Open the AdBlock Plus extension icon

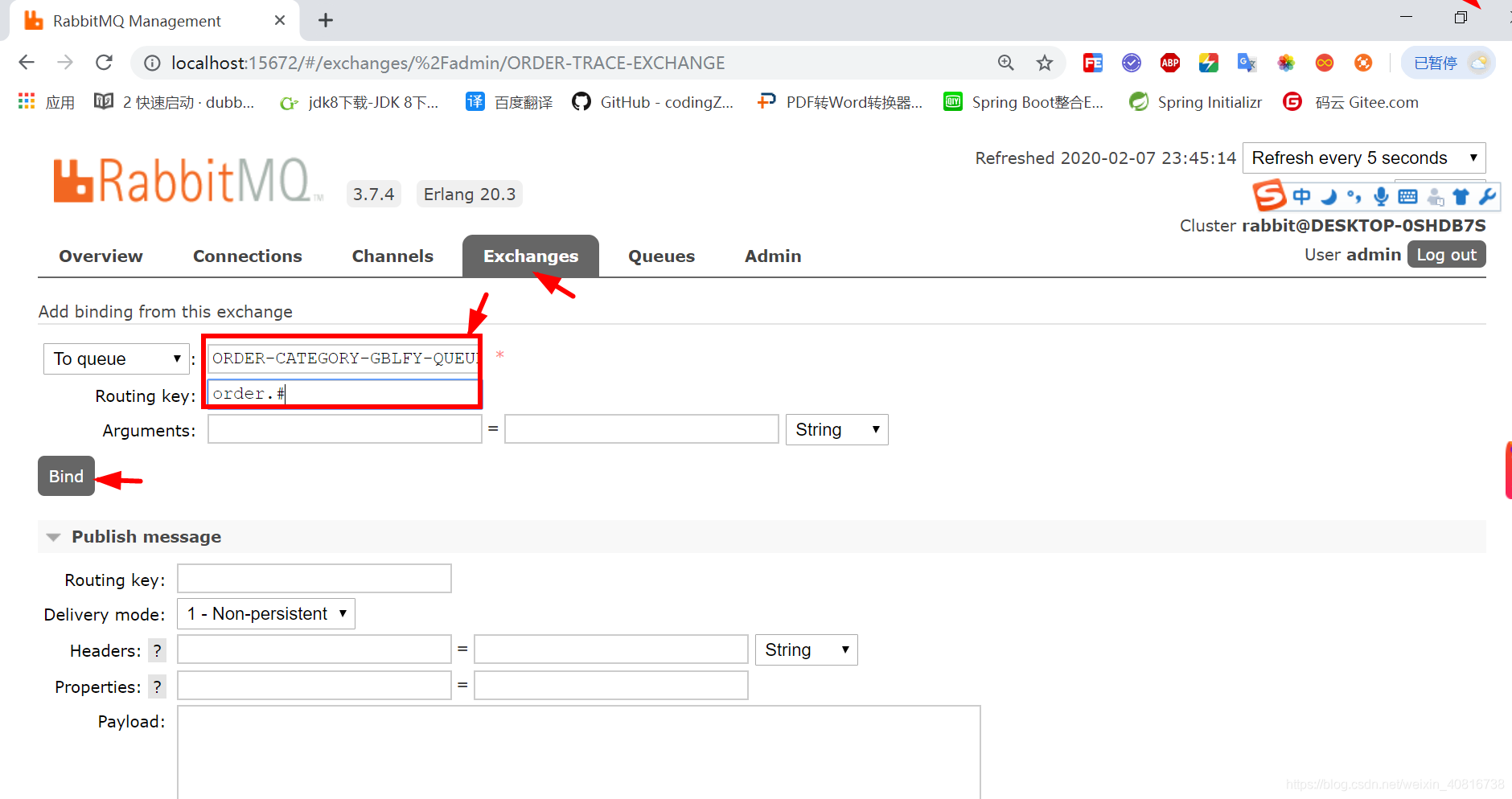(1170, 63)
